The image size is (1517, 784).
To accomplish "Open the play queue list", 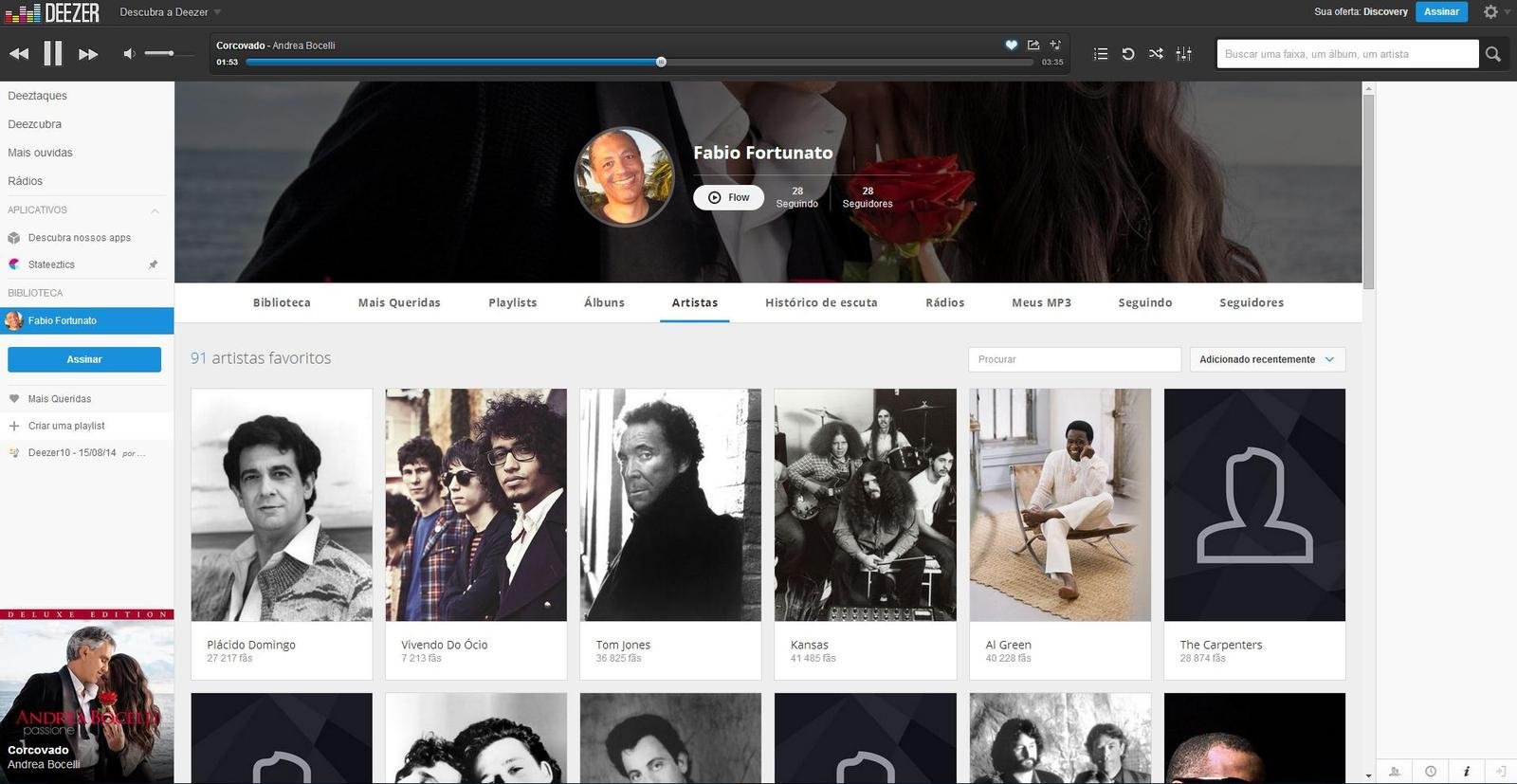I will tap(1101, 54).
